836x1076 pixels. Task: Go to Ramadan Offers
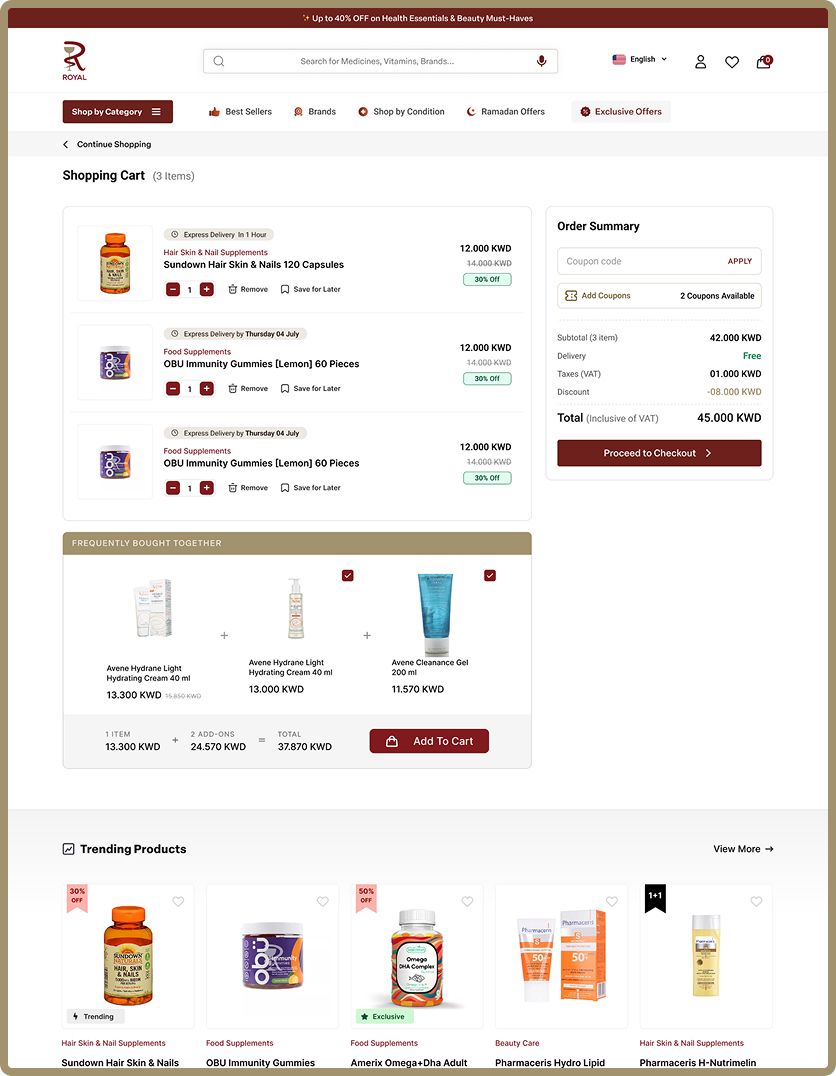coord(505,112)
